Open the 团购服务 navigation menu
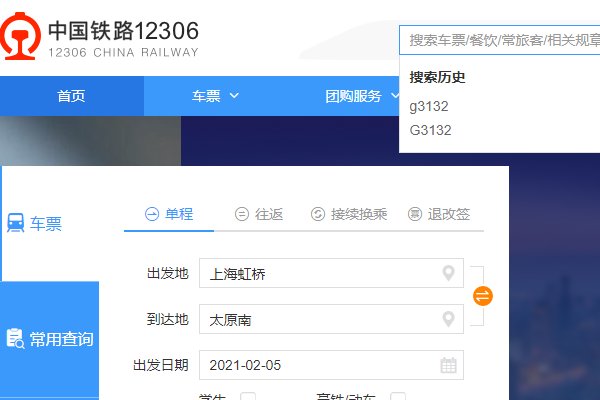Viewport: 600px width, 400px height. pyautogui.click(x=353, y=96)
